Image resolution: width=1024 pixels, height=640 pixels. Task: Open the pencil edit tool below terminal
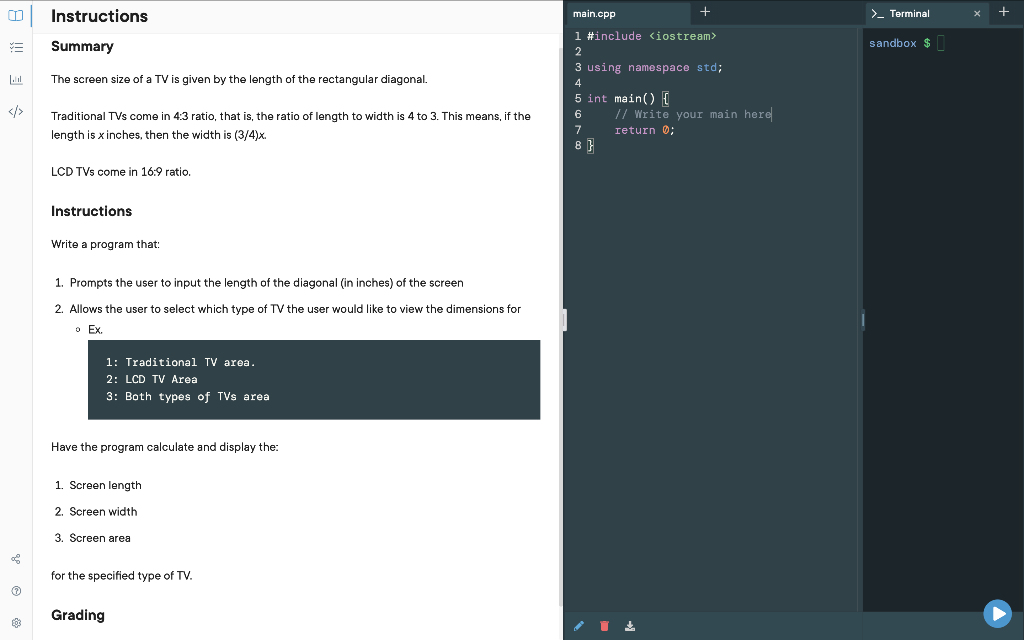(x=578, y=625)
